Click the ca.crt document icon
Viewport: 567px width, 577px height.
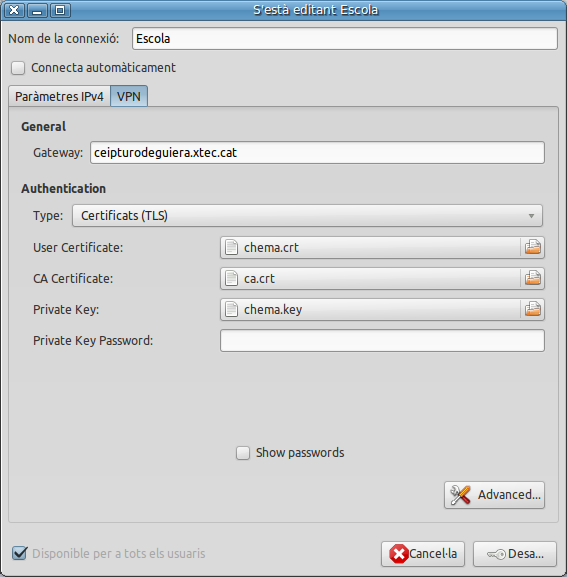[x=231, y=278]
